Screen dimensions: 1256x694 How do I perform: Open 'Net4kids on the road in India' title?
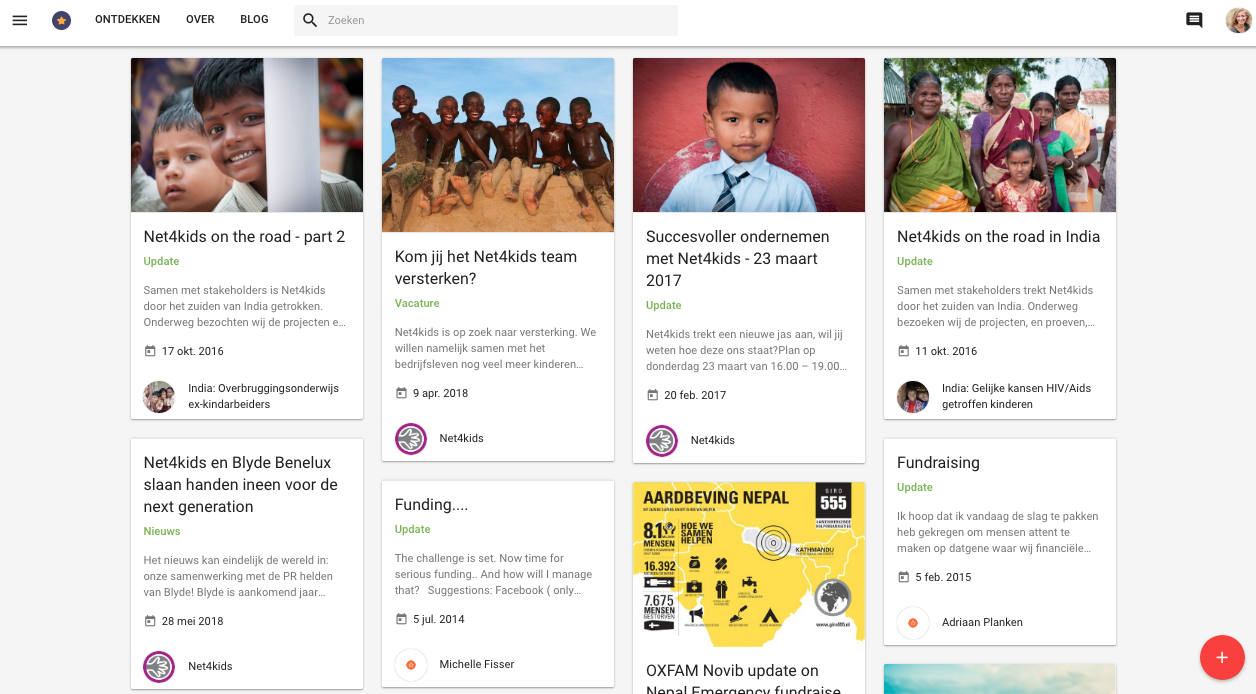tap(998, 237)
